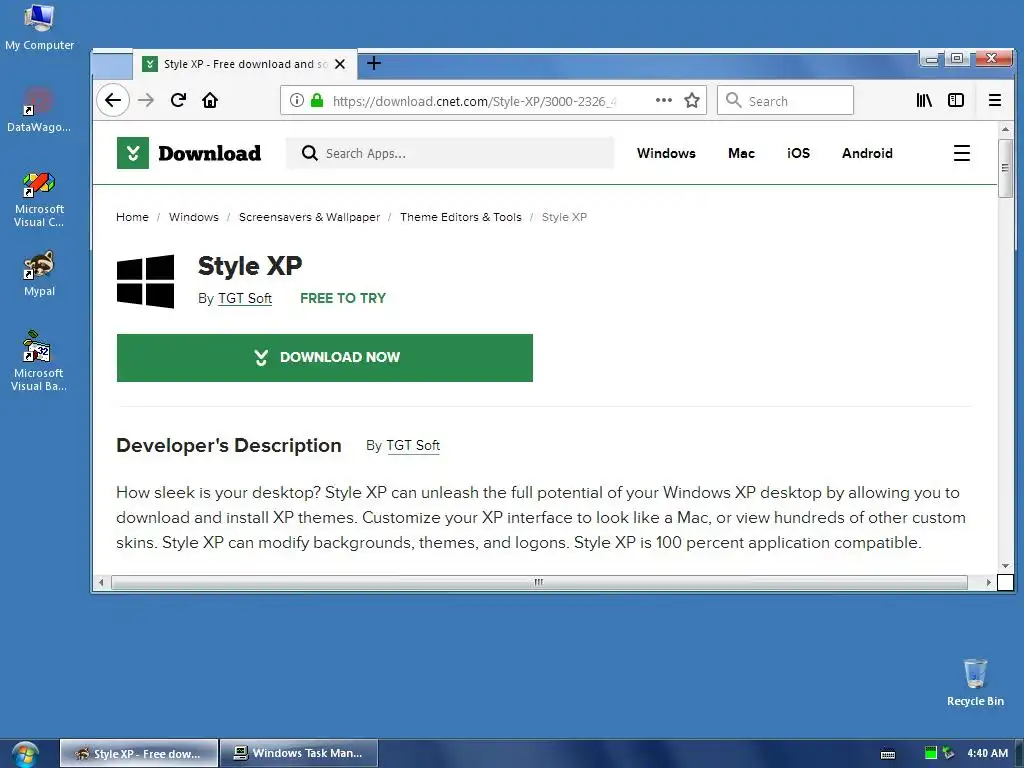The image size is (1024, 768).
Task: Click the vertical scrollbar down arrow
Action: click(x=1005, y=566)
